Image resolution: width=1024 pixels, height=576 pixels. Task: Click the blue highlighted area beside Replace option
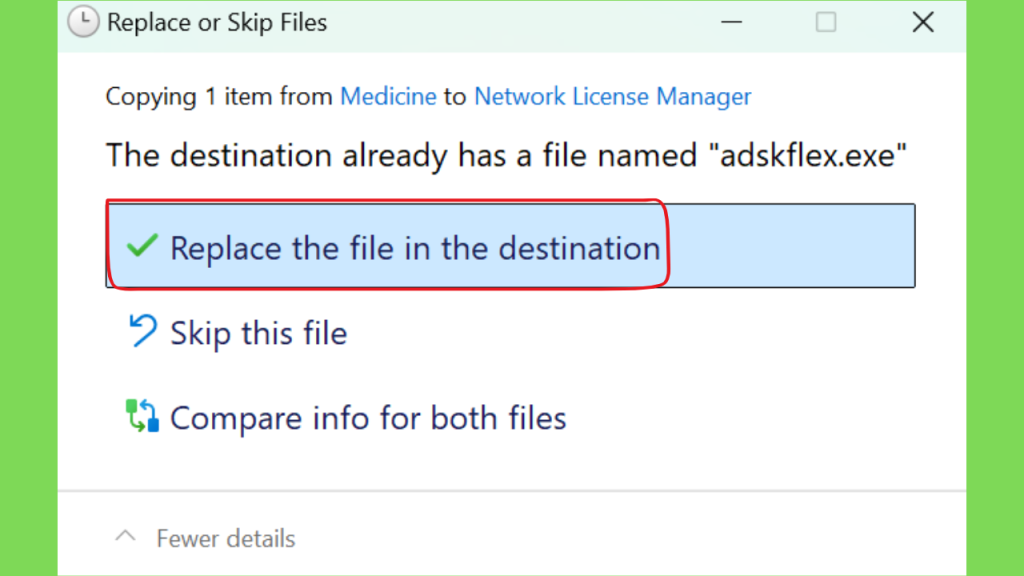(790, 246)
